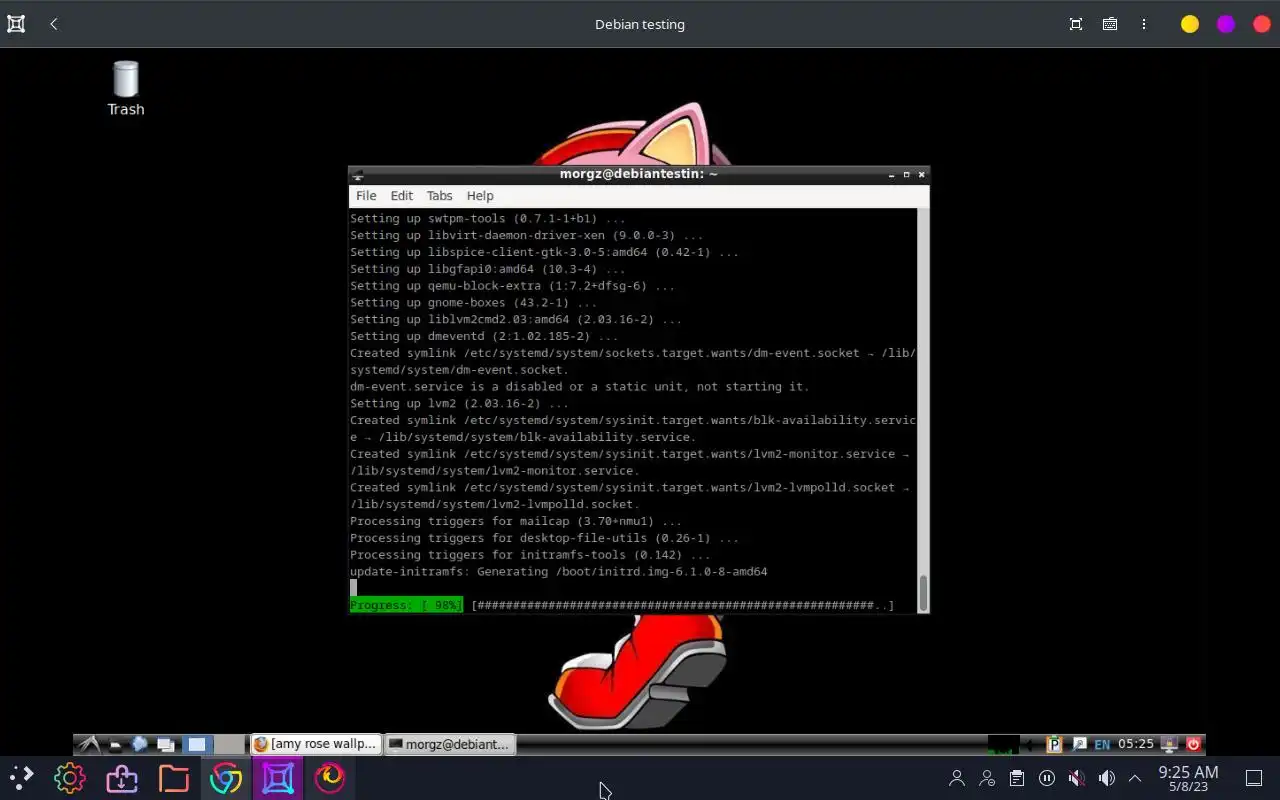Click the CPU usage monitor graph
The height and width of the screenshot is (800, 1280).
pos(1004,745)
